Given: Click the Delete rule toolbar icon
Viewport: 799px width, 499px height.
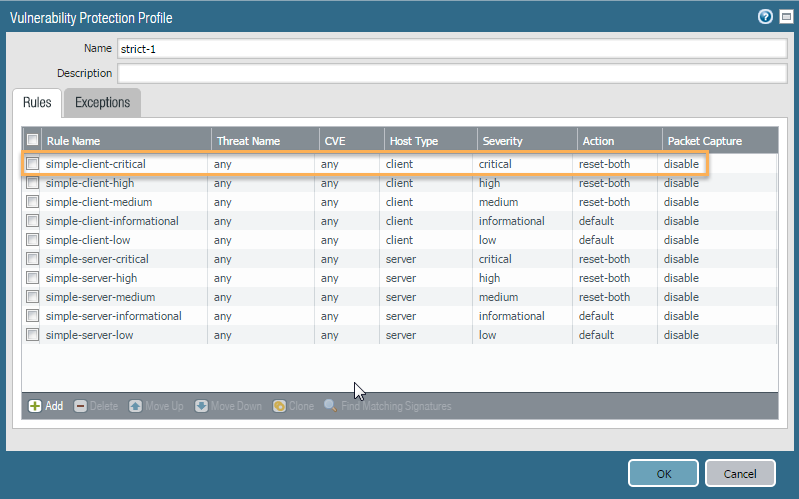Looking at the screenshot, I should pos(80,406).
